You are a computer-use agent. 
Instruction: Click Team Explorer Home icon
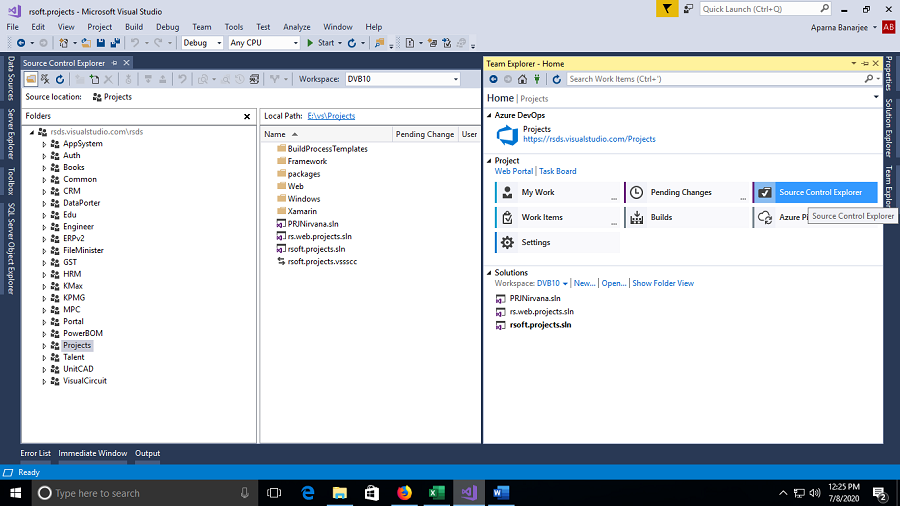click(x=522, y=79)
